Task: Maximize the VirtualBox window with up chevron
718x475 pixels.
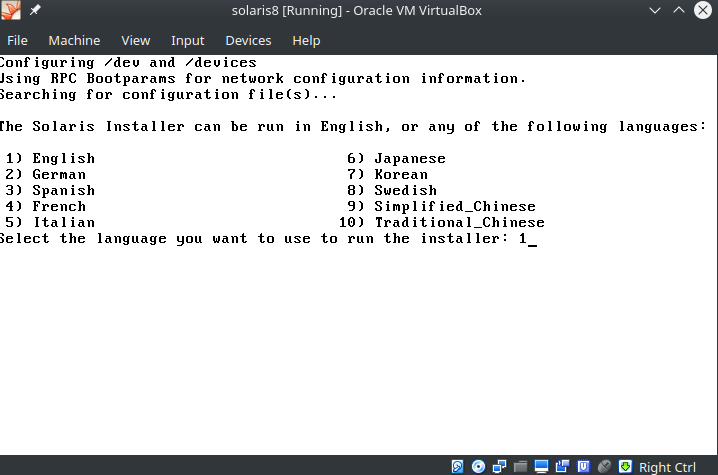Action: 679,10
